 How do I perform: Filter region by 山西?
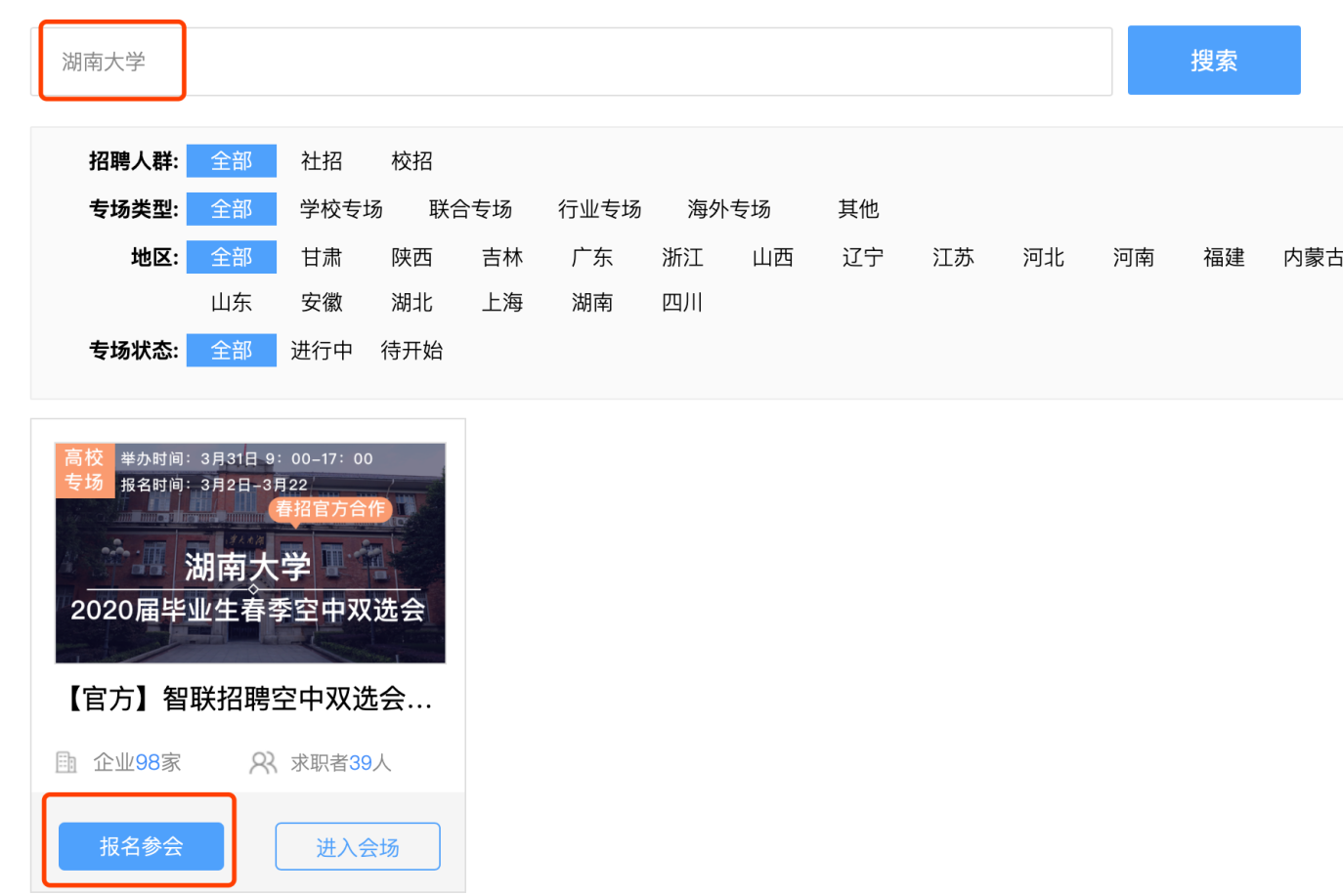772,257
